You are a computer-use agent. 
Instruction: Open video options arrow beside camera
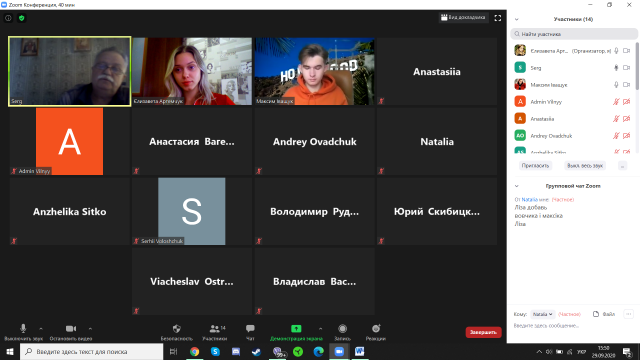pos(90,329)
